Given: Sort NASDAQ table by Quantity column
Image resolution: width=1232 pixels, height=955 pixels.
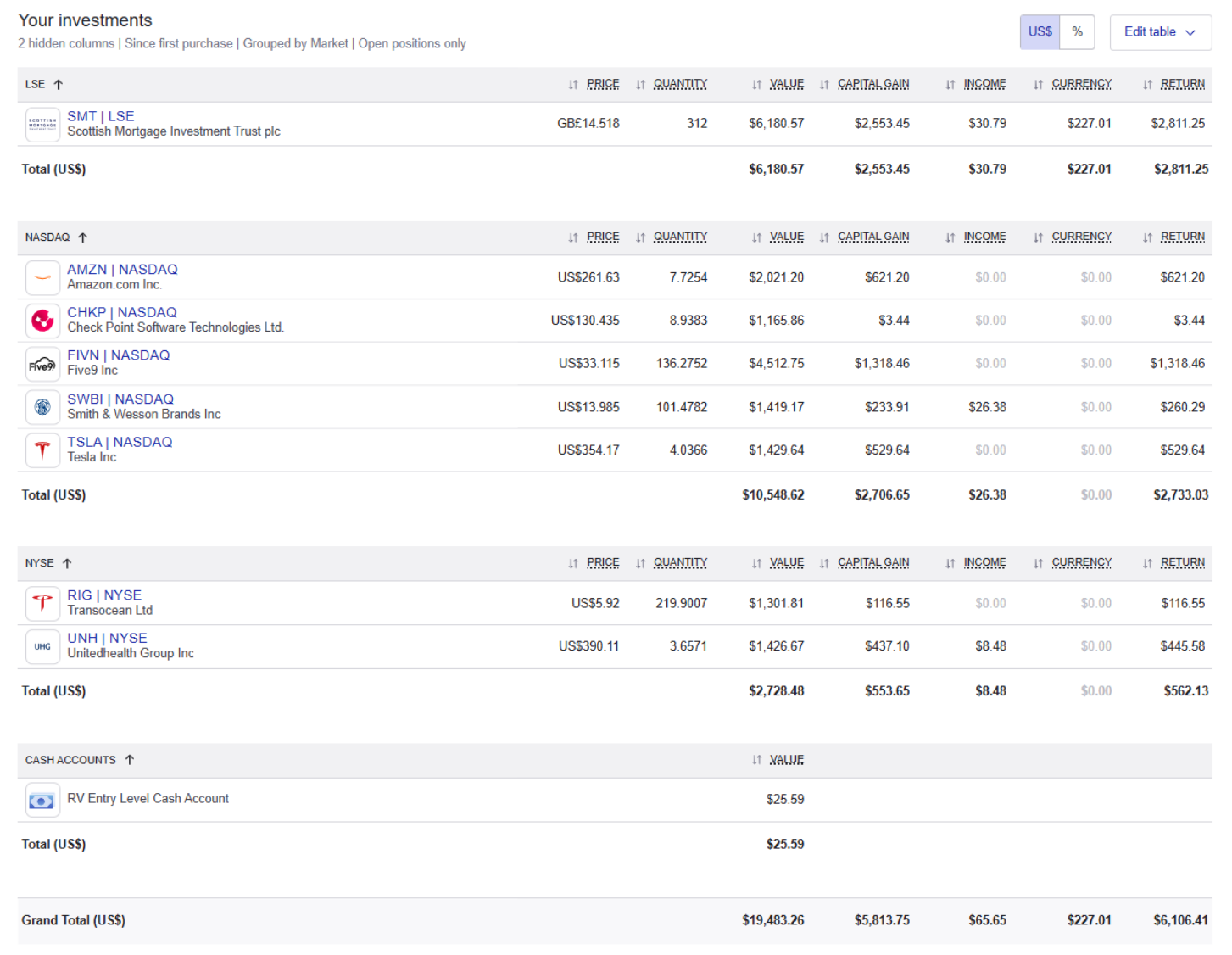Looking at the screenshot, I should tap(672, 237).
